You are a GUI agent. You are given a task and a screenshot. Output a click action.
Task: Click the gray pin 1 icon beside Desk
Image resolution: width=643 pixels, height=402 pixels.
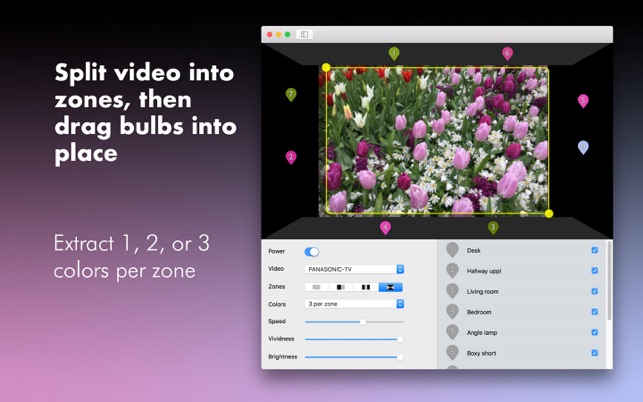tap(452, 250)
